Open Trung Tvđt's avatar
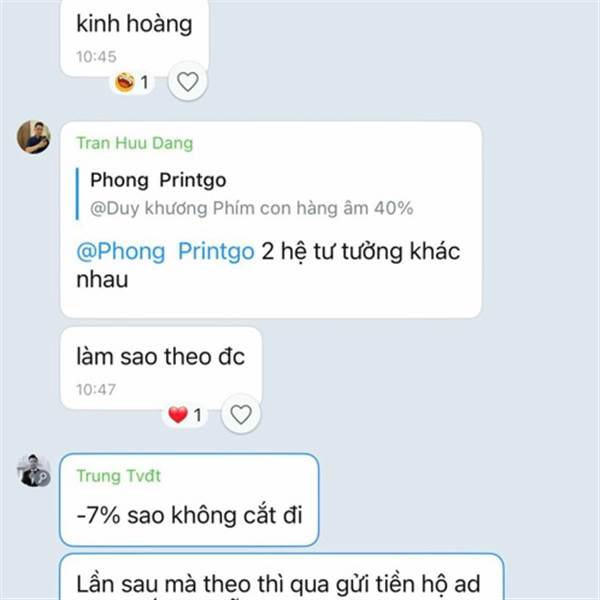The image size is (600, 600). [34, 470]
